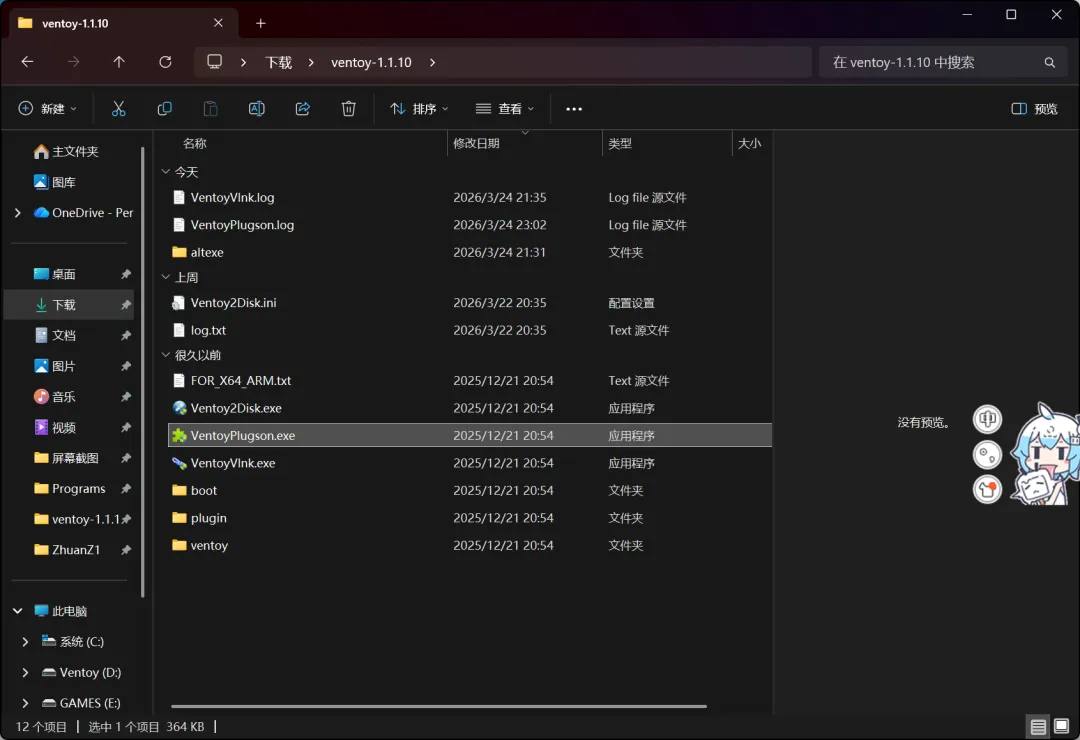
Task: Open a new tab with plus button
Action: 260,23
